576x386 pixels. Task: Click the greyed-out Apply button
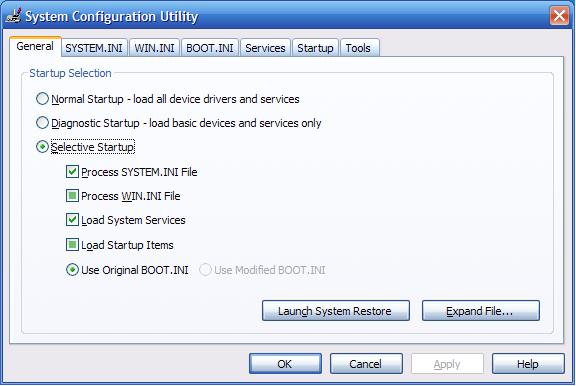pyautogui.click(x=447, y=364)
